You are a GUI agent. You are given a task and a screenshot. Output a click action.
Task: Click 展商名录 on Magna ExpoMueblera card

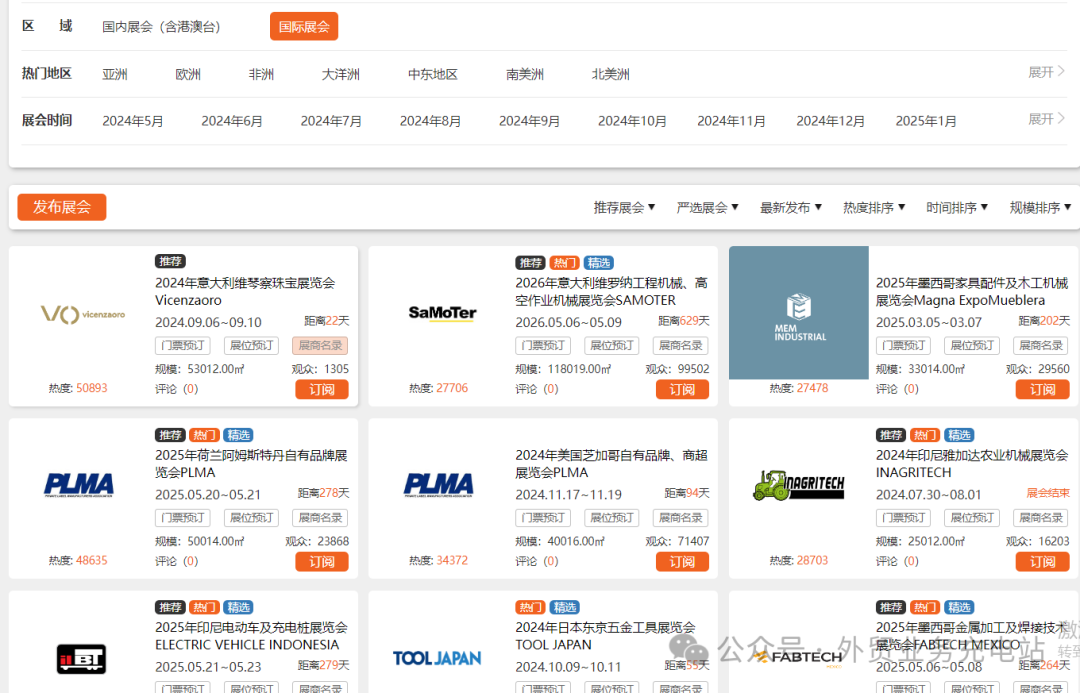(x=1041, y=345)
